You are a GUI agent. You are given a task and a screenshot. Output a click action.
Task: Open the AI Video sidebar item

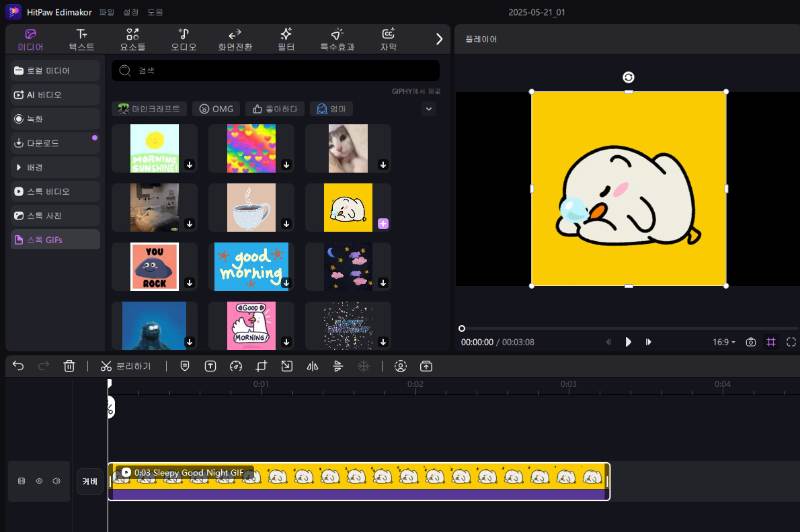click(55, 95)
